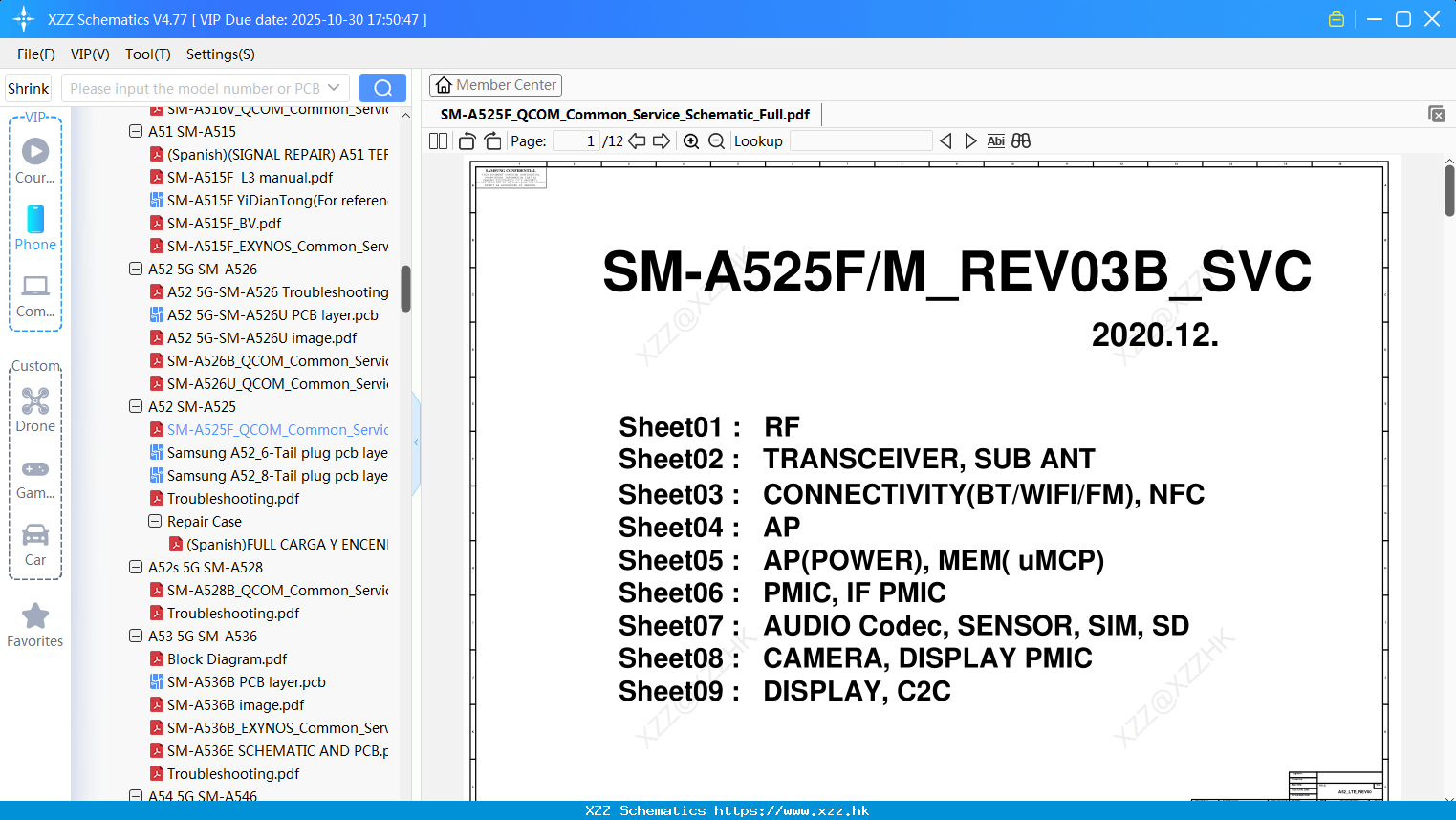1456x820 pixels.
Task: Open the Settings(S) menu
Action: [x=221, y=54]
